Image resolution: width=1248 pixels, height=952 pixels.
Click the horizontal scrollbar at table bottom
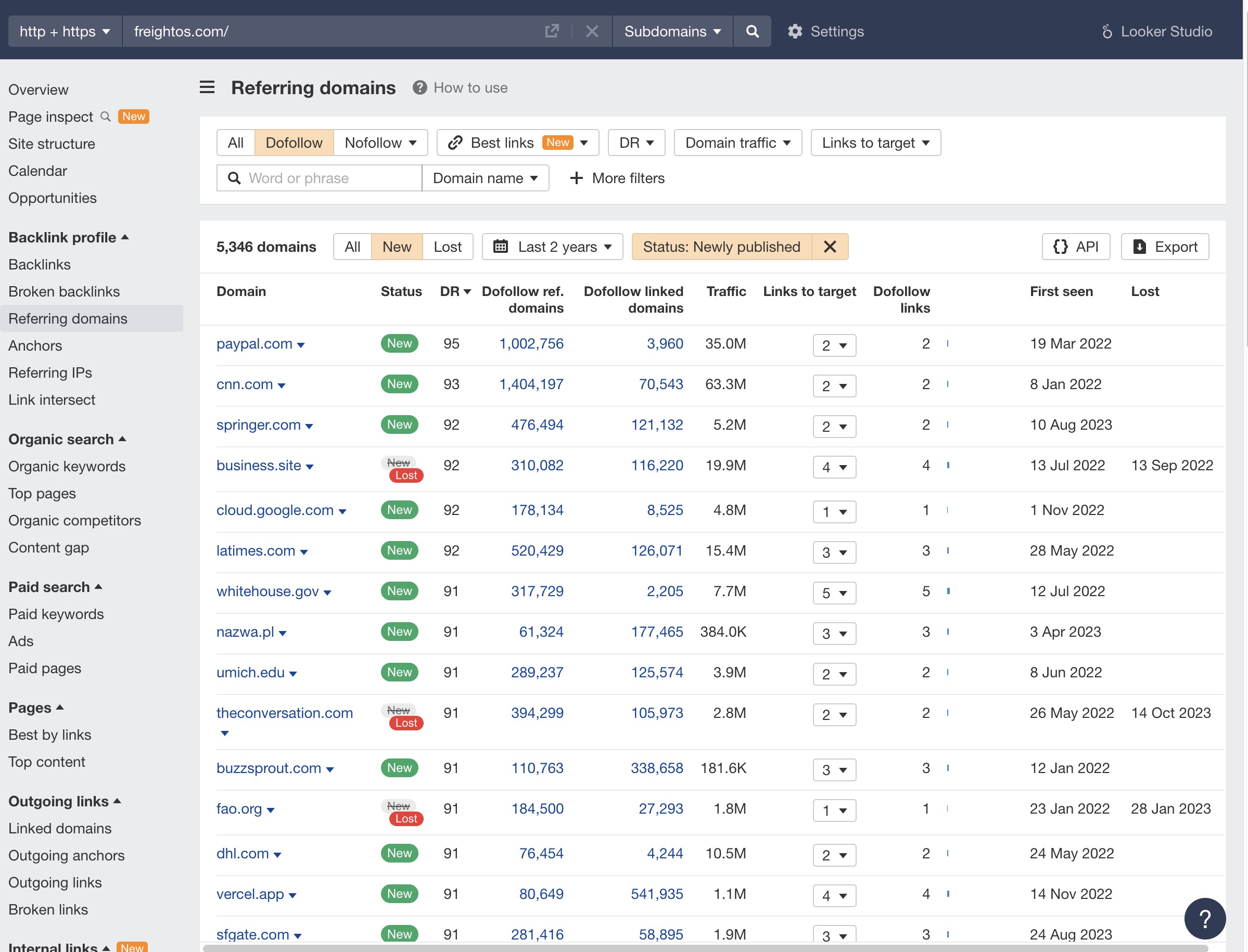[705, 947]
